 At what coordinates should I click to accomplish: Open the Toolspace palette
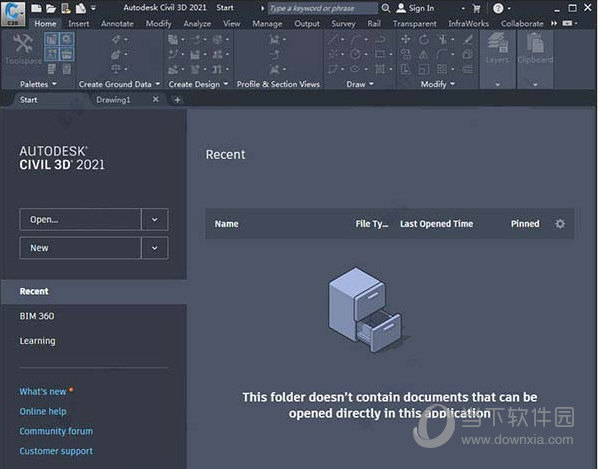(x=23, y=48)
